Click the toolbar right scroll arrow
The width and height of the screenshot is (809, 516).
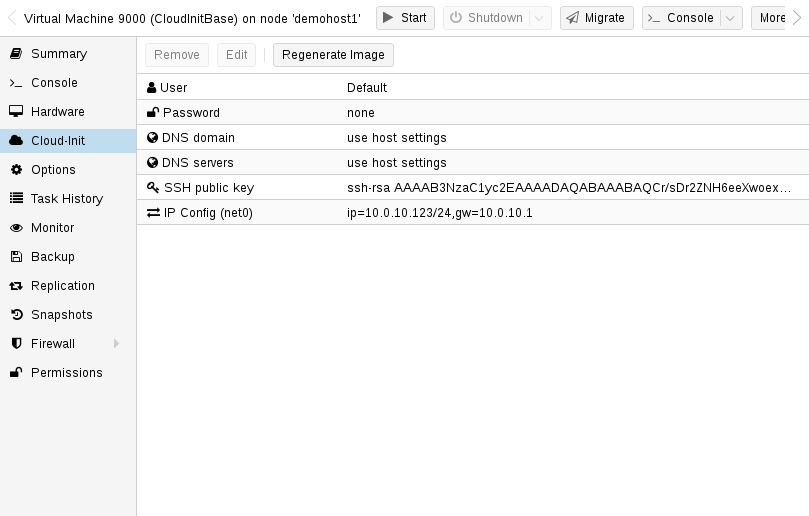coord(797,18)
